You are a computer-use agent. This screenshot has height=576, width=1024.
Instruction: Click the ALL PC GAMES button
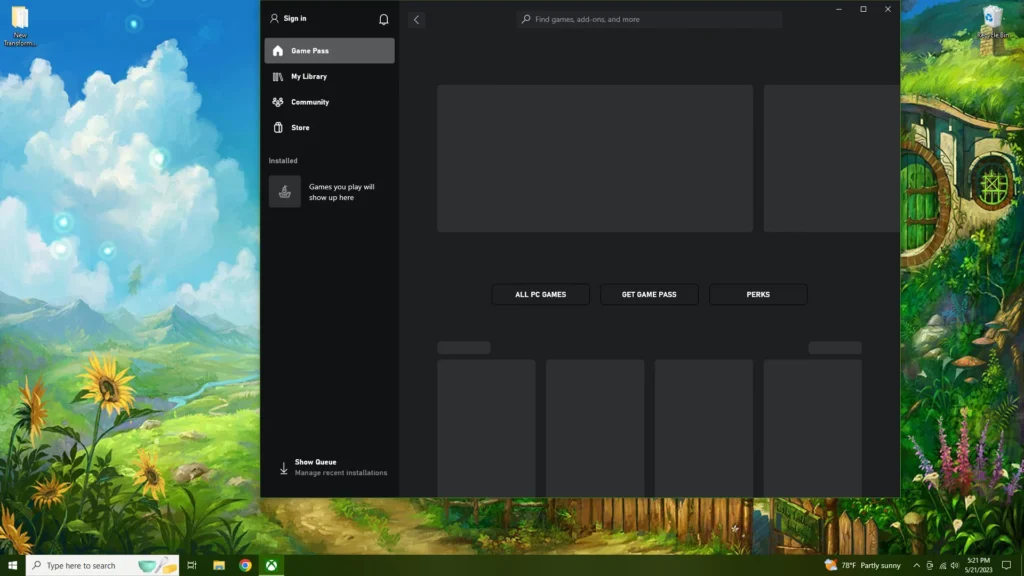540,295
